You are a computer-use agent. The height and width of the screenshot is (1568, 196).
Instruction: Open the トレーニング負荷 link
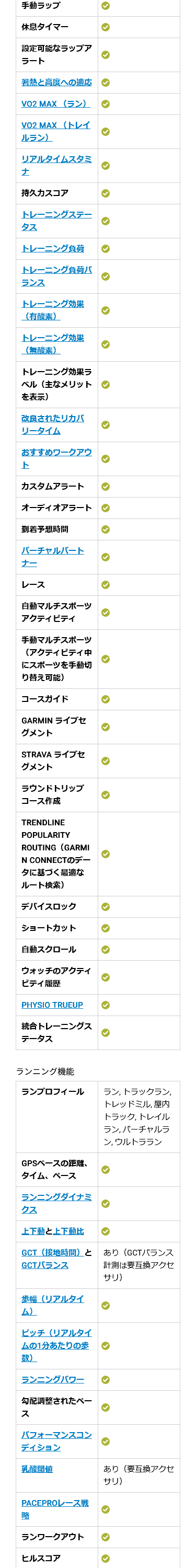53,248
